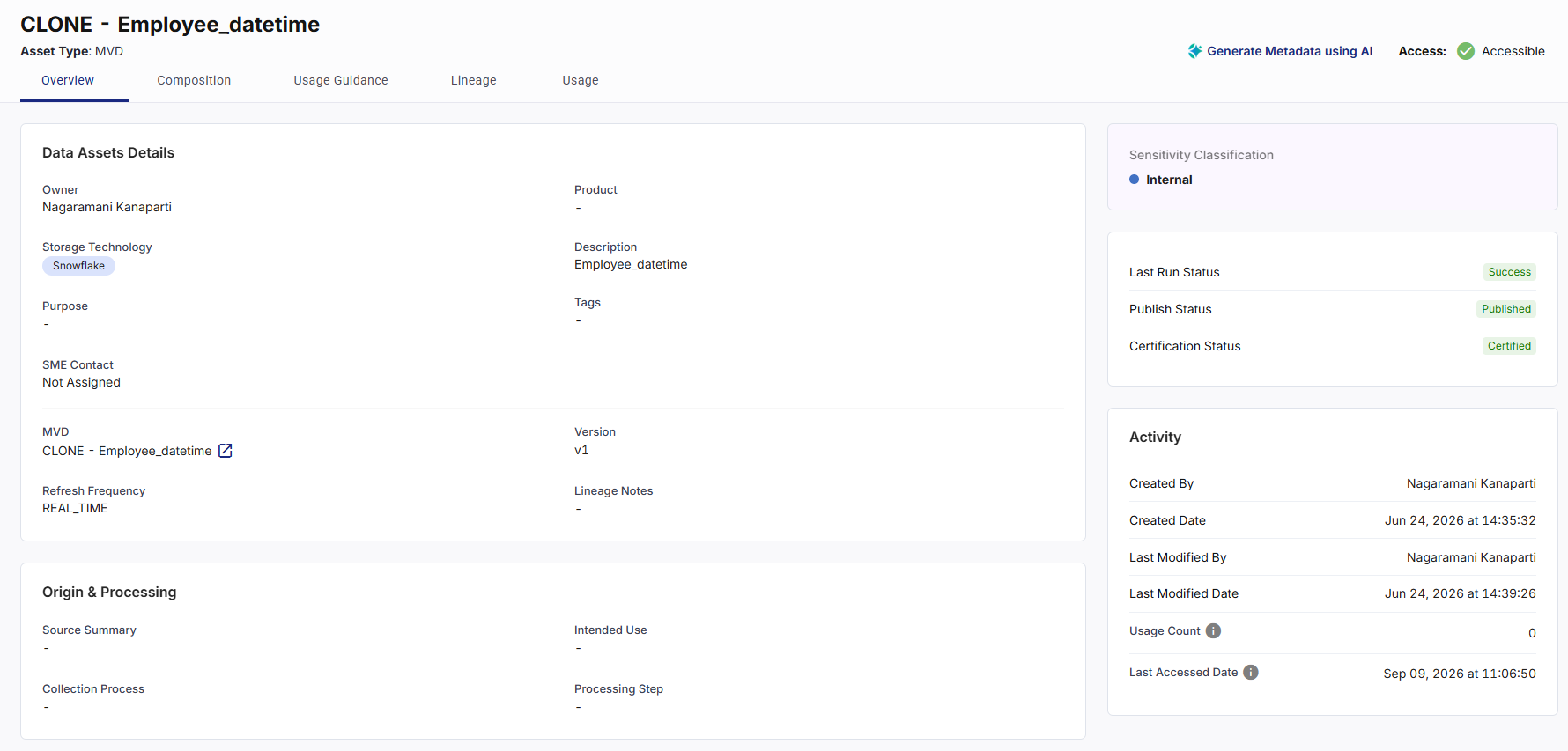The image size is (1568, 751).
Task: Click the blue Internal sensitivity dot
Action: click(x=1135, y=180)
